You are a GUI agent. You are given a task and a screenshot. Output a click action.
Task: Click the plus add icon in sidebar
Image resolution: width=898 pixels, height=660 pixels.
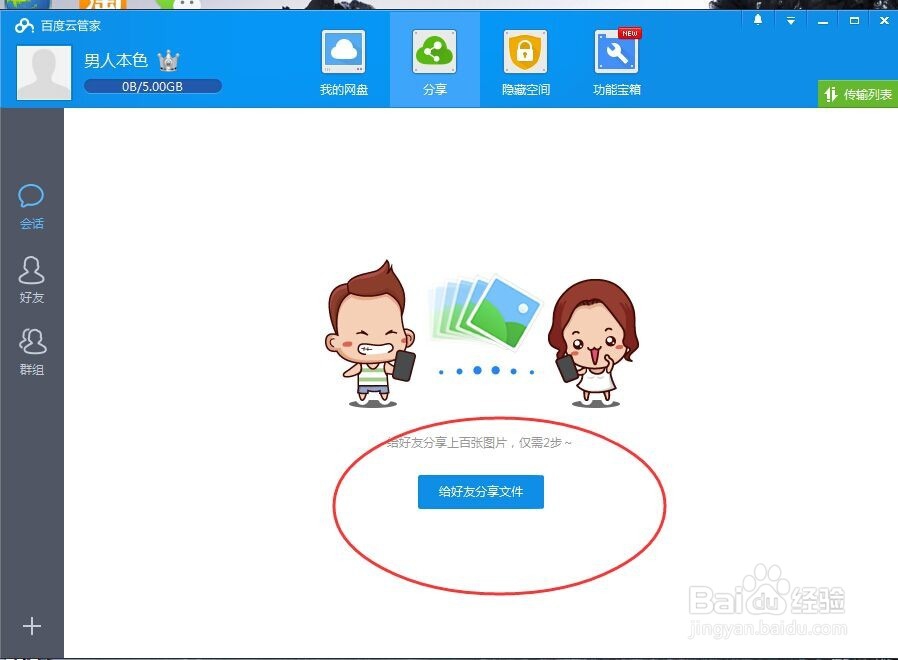[x=31, y=626]
